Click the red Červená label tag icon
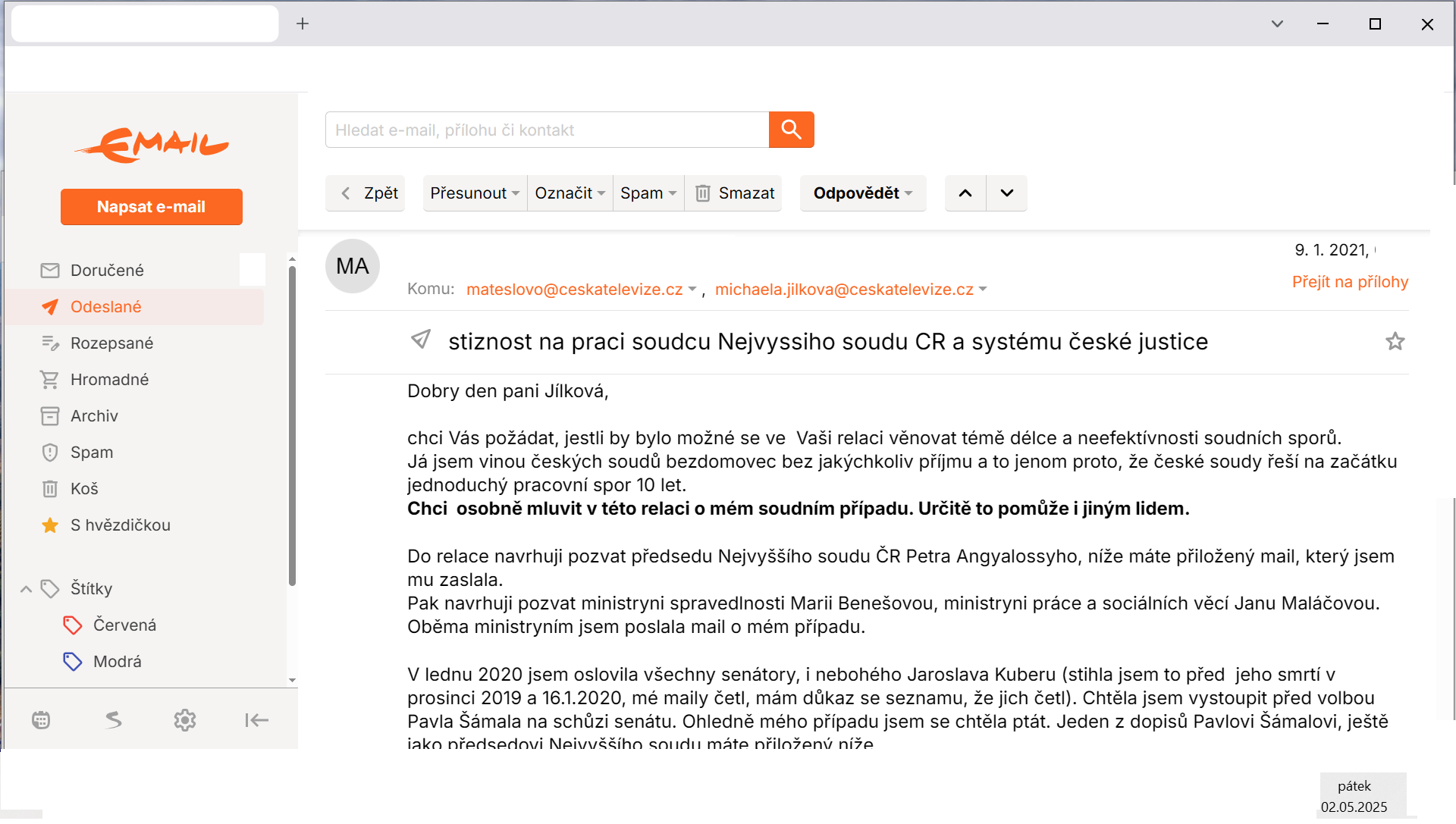 pyautogui.click(x=73, y=625)
